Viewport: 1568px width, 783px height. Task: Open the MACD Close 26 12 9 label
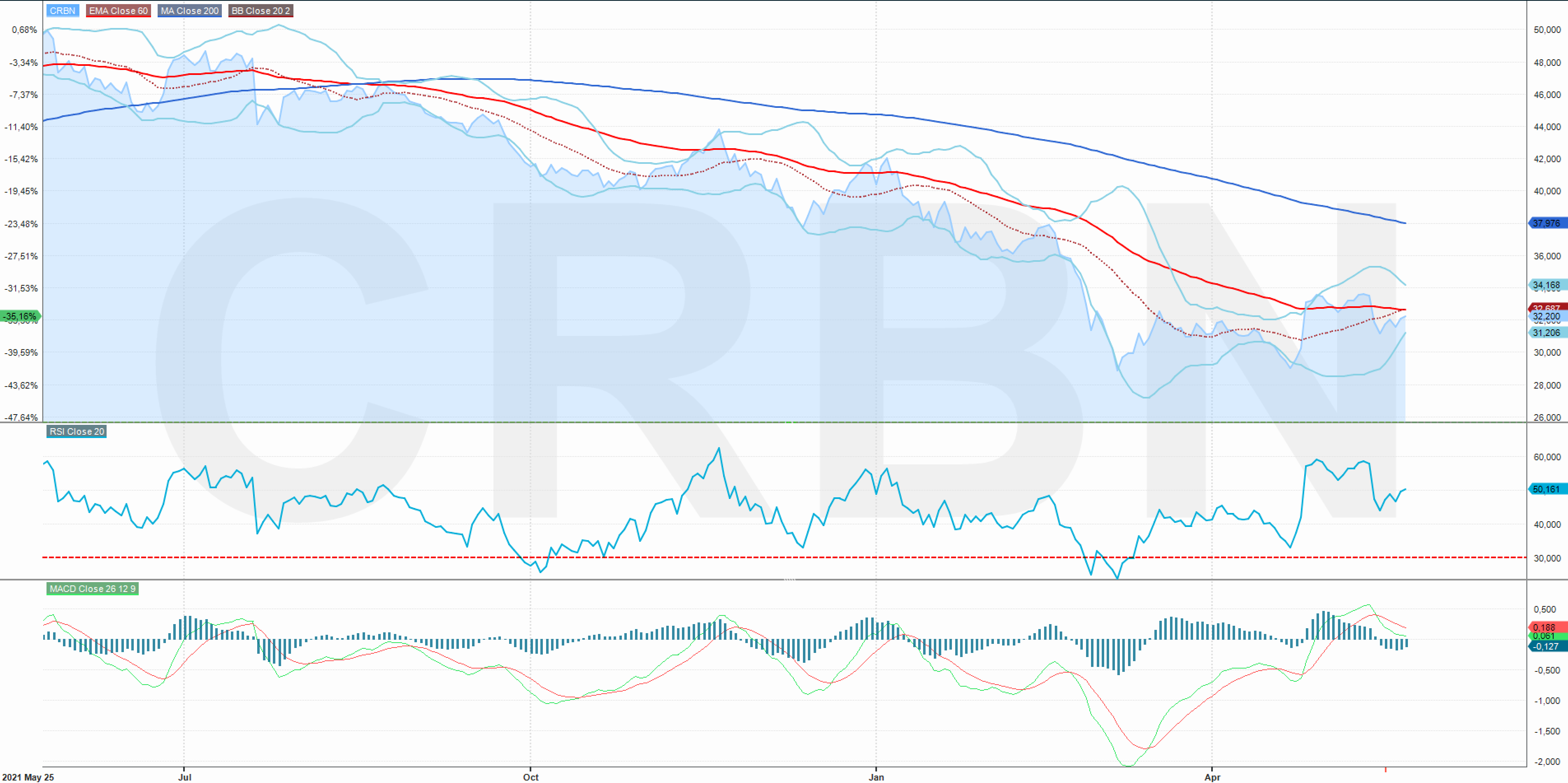pos(93,589)
